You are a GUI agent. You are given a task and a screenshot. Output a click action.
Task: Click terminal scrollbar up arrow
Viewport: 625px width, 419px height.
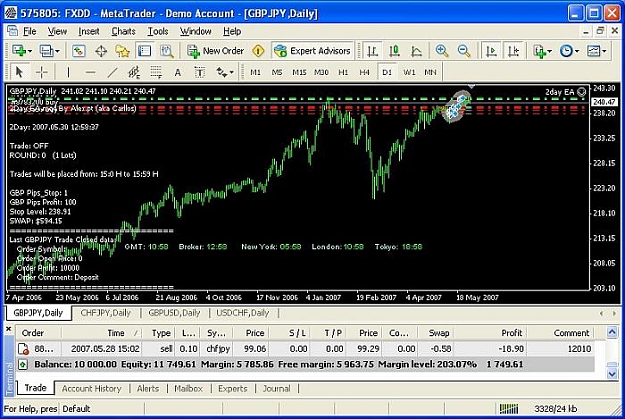tap(612, 332)
